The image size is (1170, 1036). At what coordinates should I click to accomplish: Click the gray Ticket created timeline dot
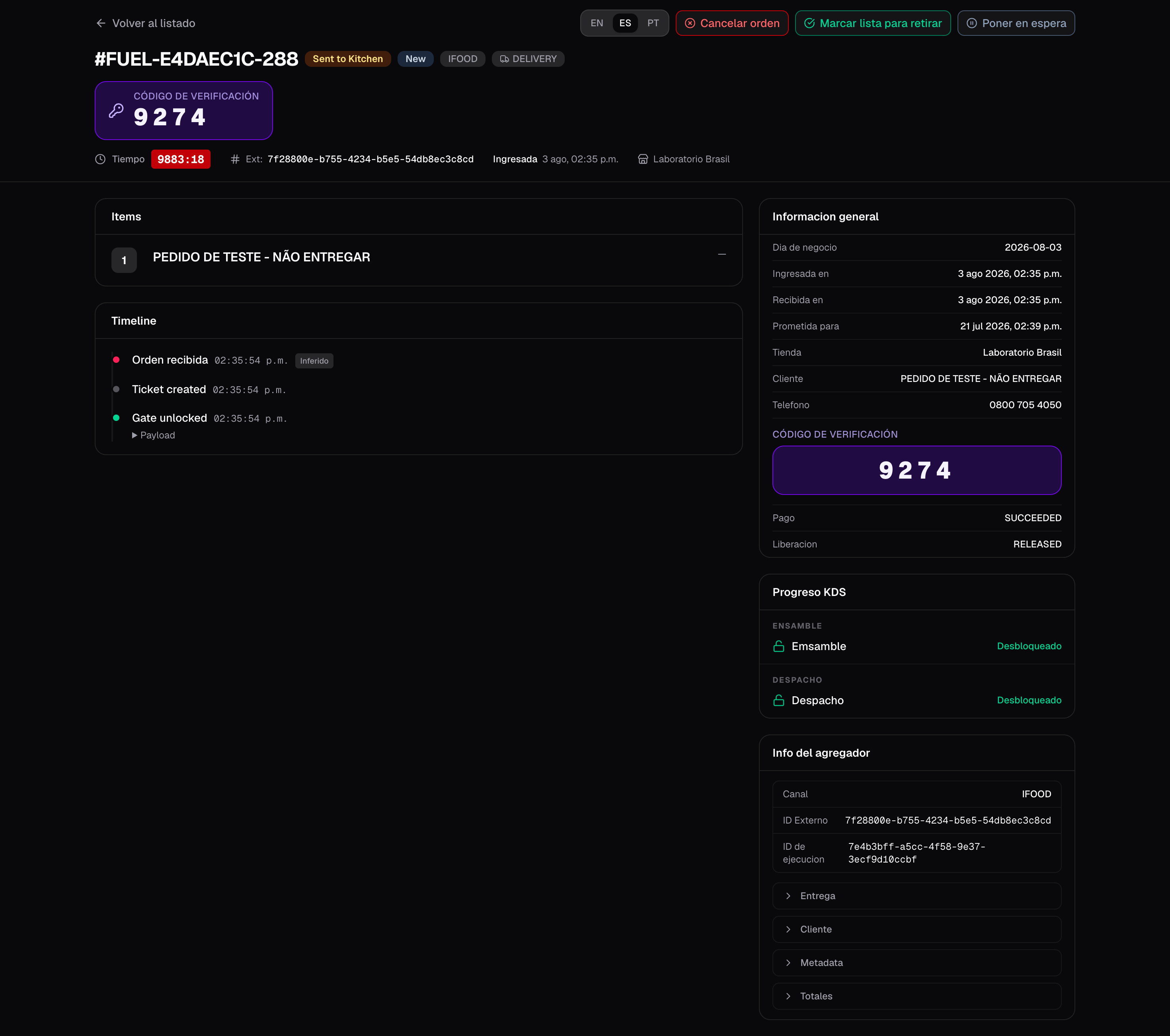116,389
